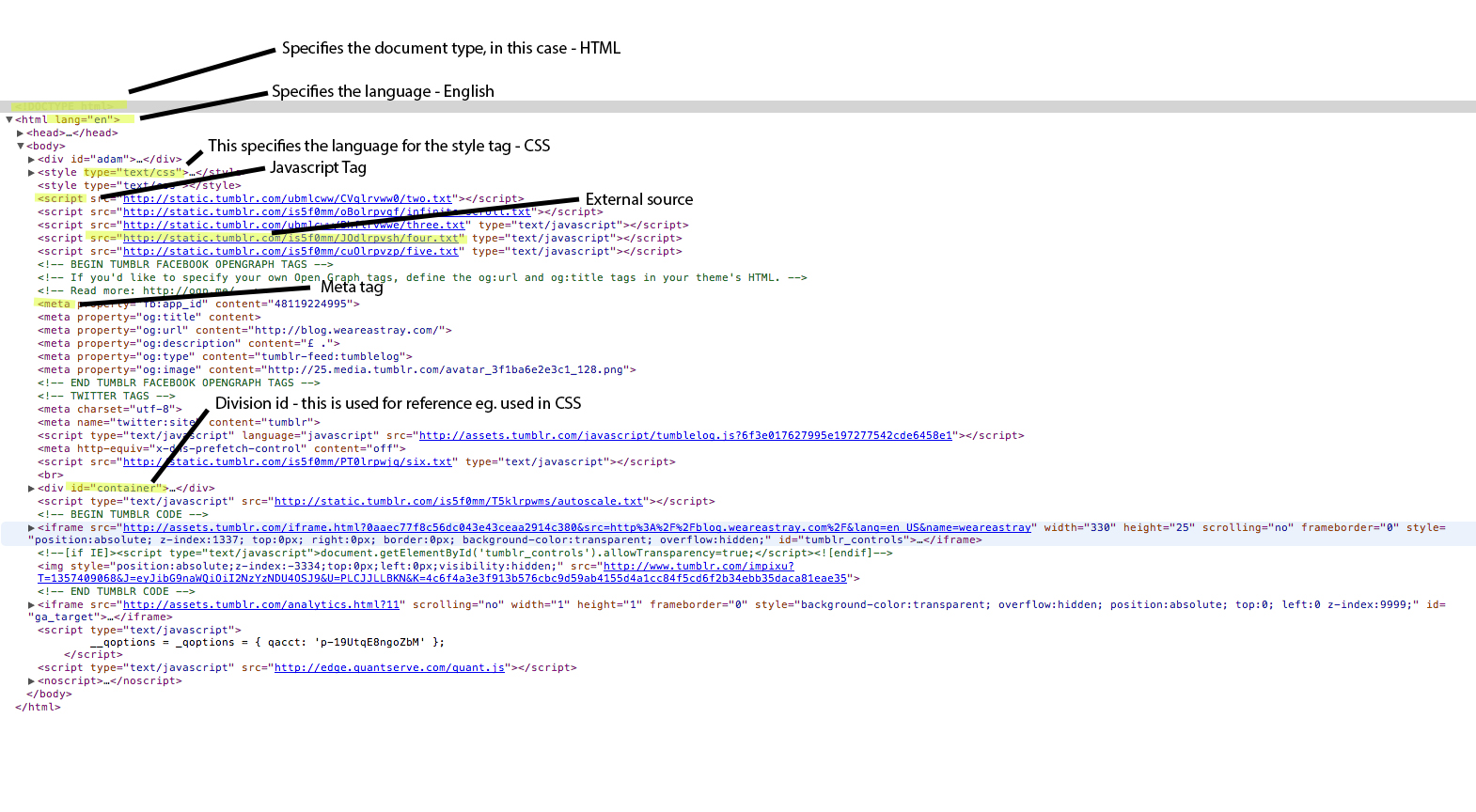Click the BEGIN TUMBLR FACEBOOK OPENGRAPH TAGS comment
The image size is (1476, 812).
click(185, 264)
